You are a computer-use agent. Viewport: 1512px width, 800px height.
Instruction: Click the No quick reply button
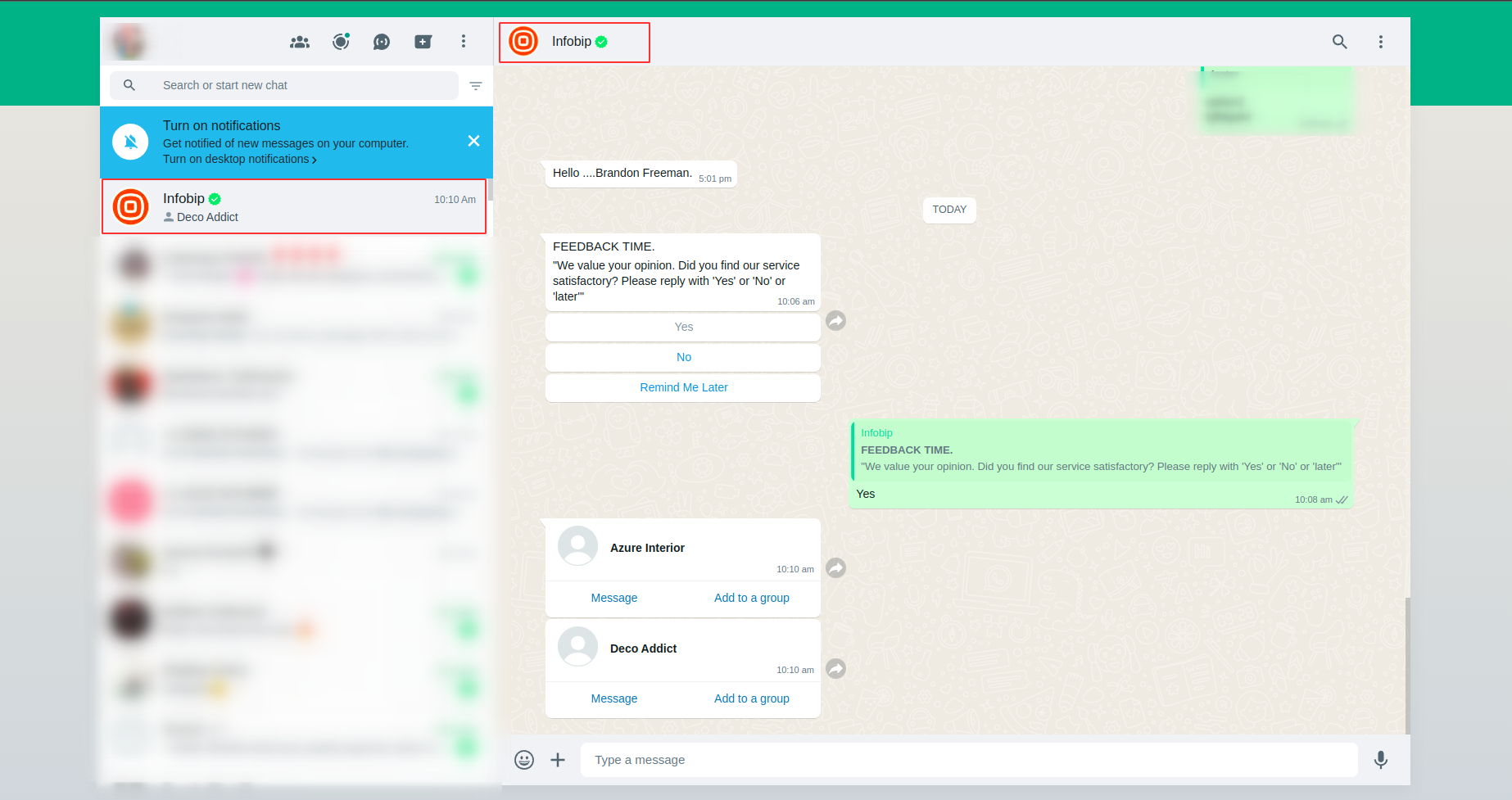(x=683, y=357)
